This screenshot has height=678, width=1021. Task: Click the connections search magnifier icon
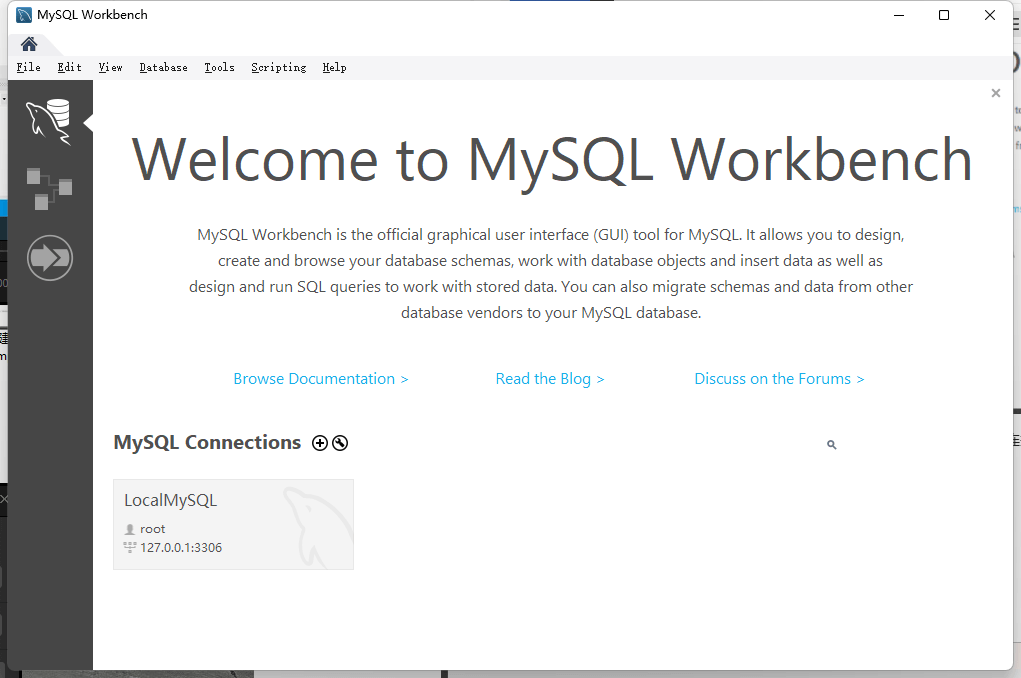[x=832, y=444]
